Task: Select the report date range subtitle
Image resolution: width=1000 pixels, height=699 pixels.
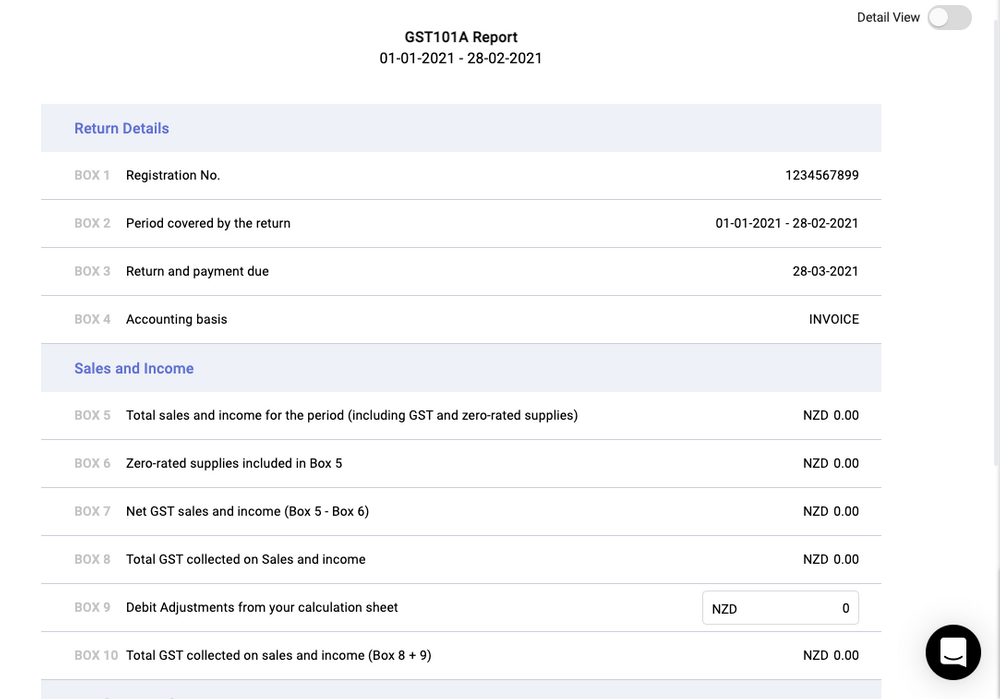Action: pyautogui.click(x=460, y=58)
